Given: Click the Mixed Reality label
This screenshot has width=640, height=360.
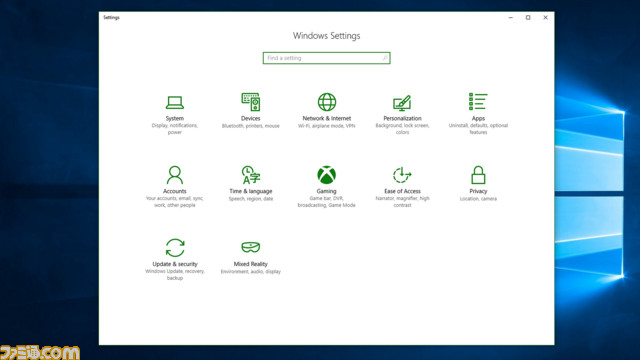Looking at the screenshot, I should [x=251, y=264].
